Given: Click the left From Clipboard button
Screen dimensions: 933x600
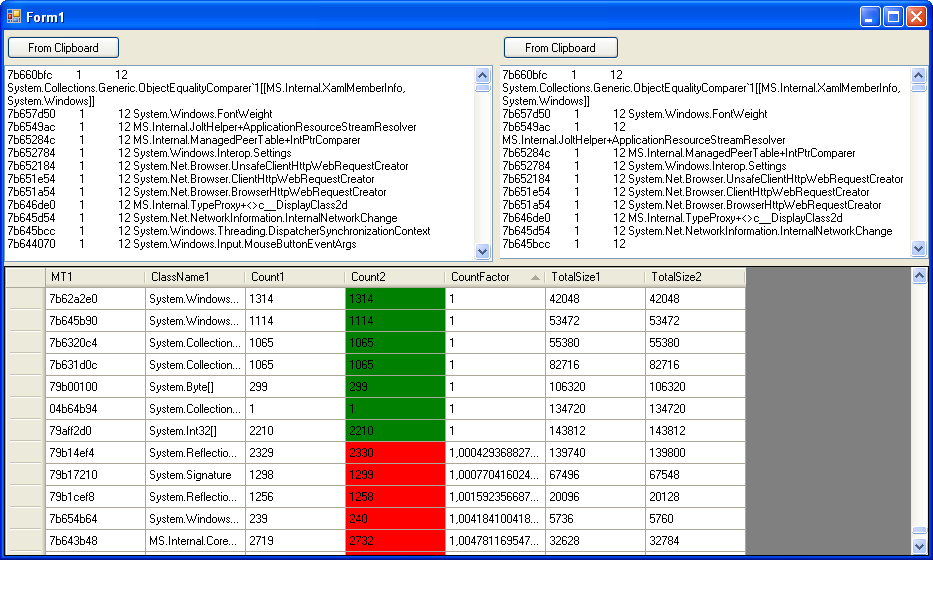Looking at the screenshot, I should [x=63, y=48].
